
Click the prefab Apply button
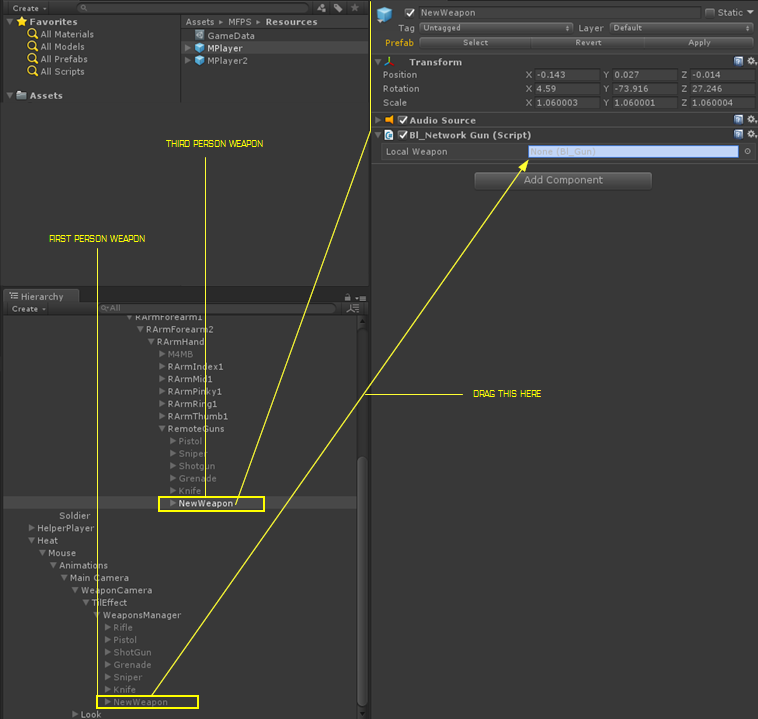tap(699, 43)
